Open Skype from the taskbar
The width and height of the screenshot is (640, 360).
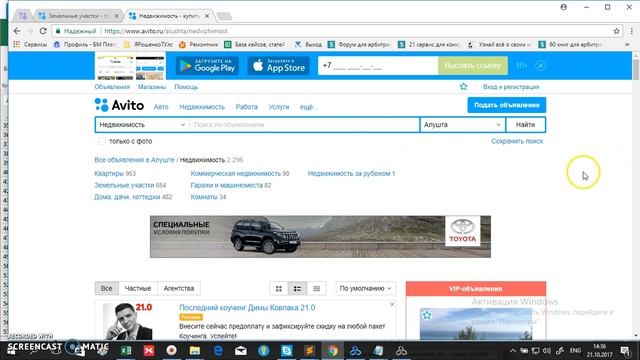click(x=287, y=351)
